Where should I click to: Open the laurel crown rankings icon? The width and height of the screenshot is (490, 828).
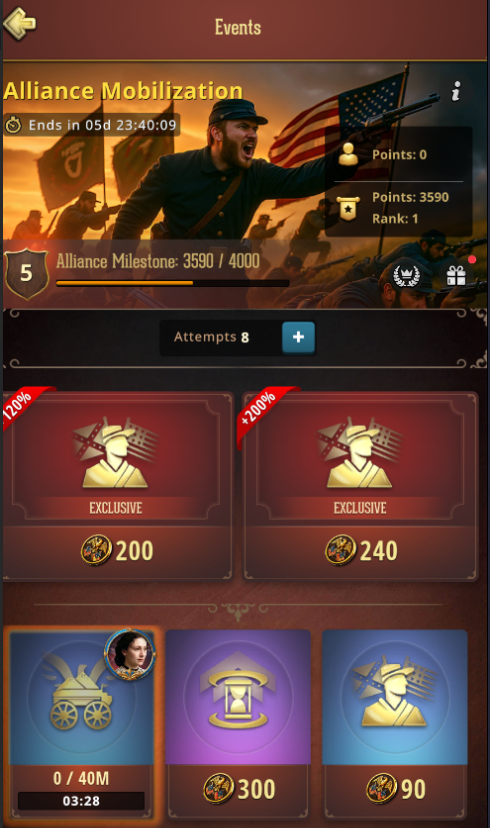tap(406, 275)
